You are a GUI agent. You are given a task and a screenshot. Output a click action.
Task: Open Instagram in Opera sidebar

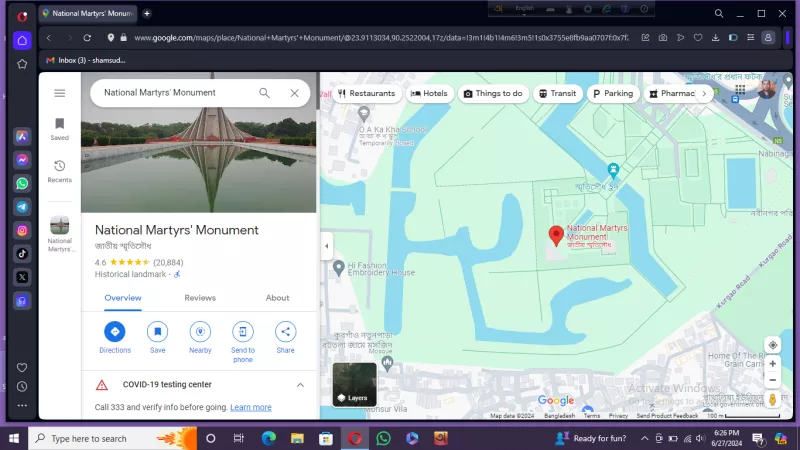coord(22,231)
